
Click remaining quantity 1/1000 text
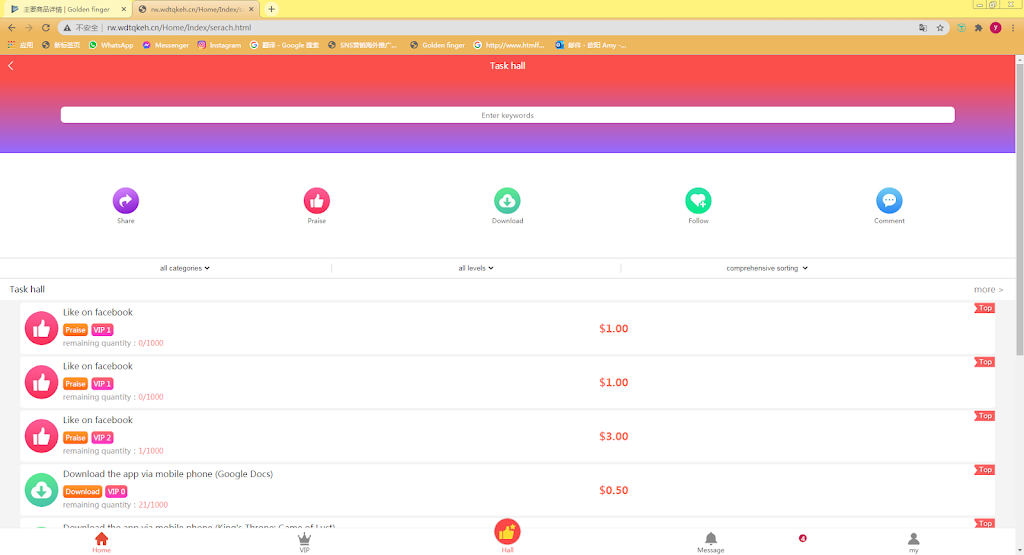[x=113, y=451]
